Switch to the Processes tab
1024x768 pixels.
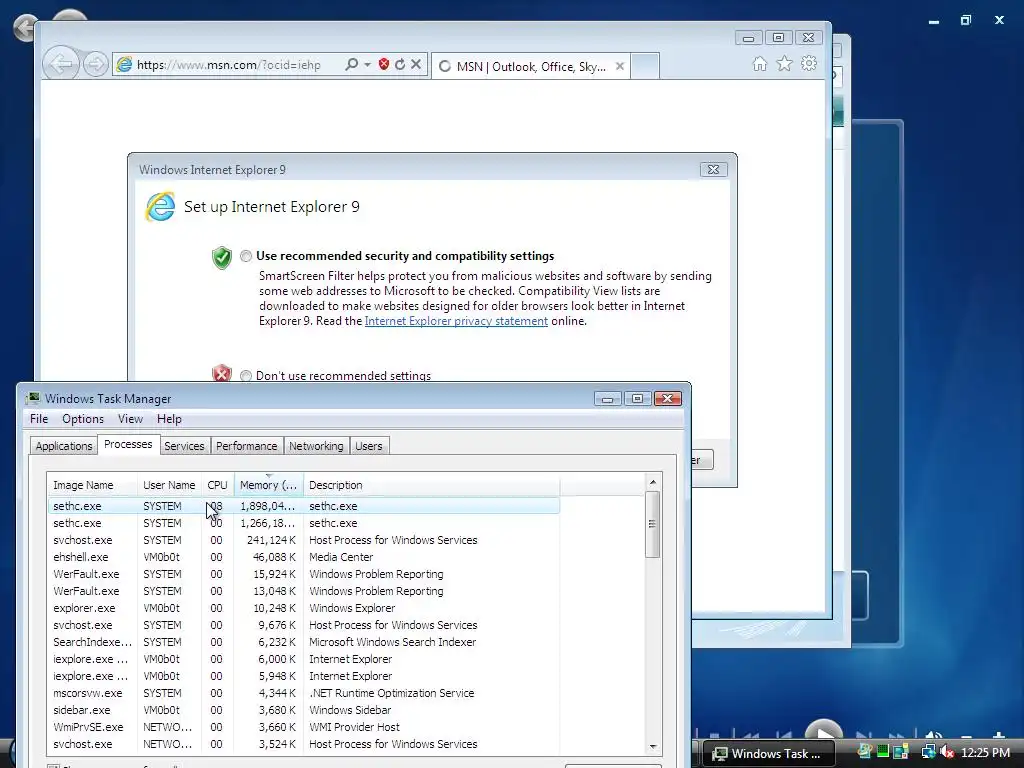[128, 444]
